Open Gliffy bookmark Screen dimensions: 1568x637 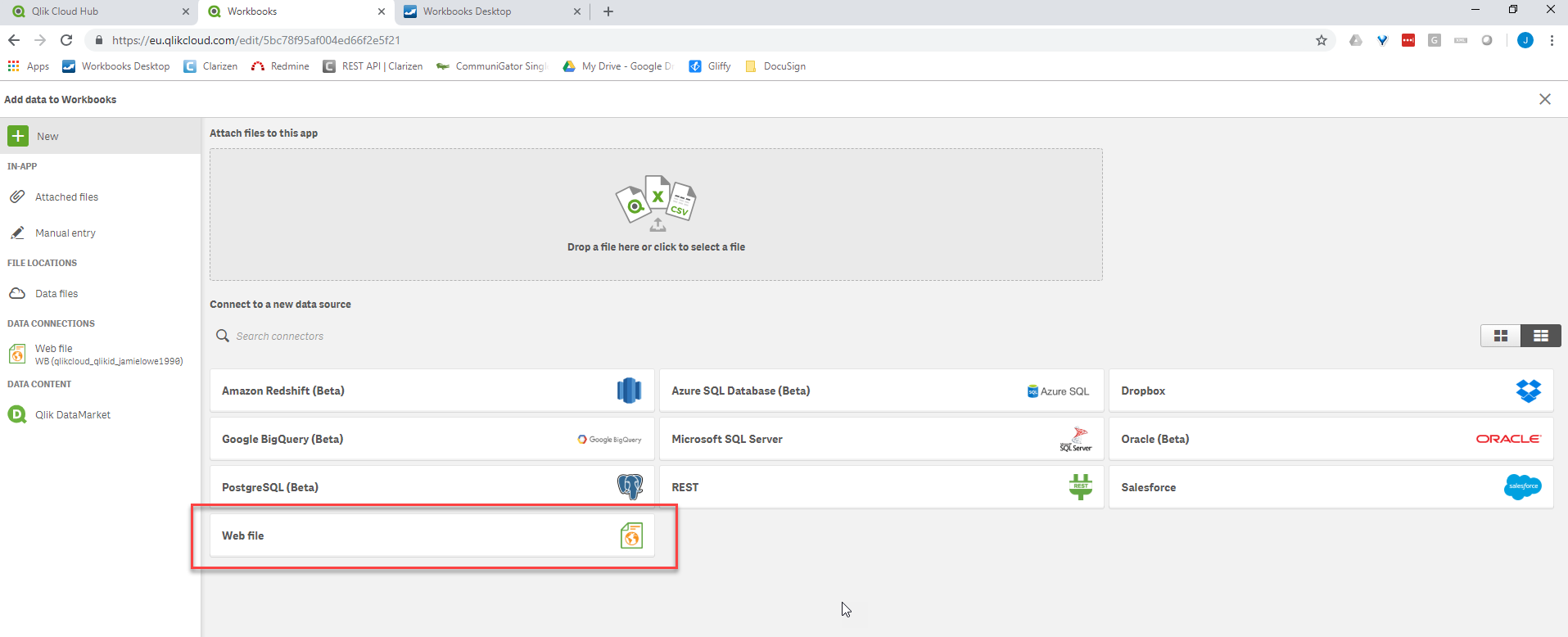pyautogui.click(x=710, y=66)
